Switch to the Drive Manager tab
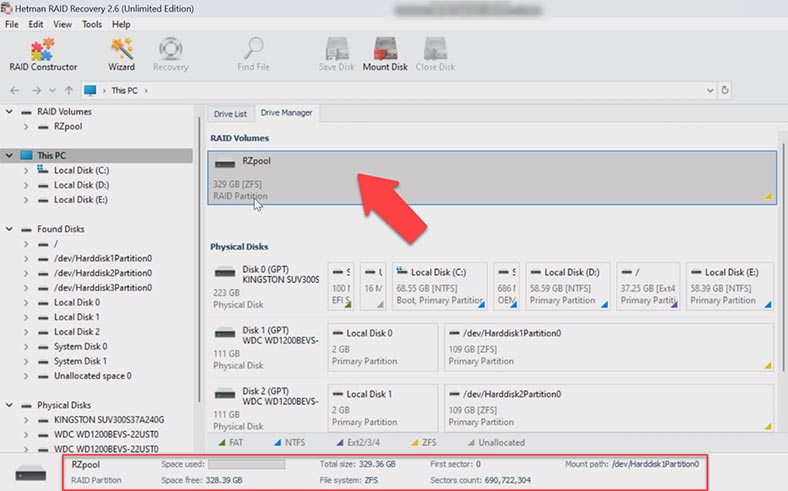788x491 pixels. coord(286,113)
